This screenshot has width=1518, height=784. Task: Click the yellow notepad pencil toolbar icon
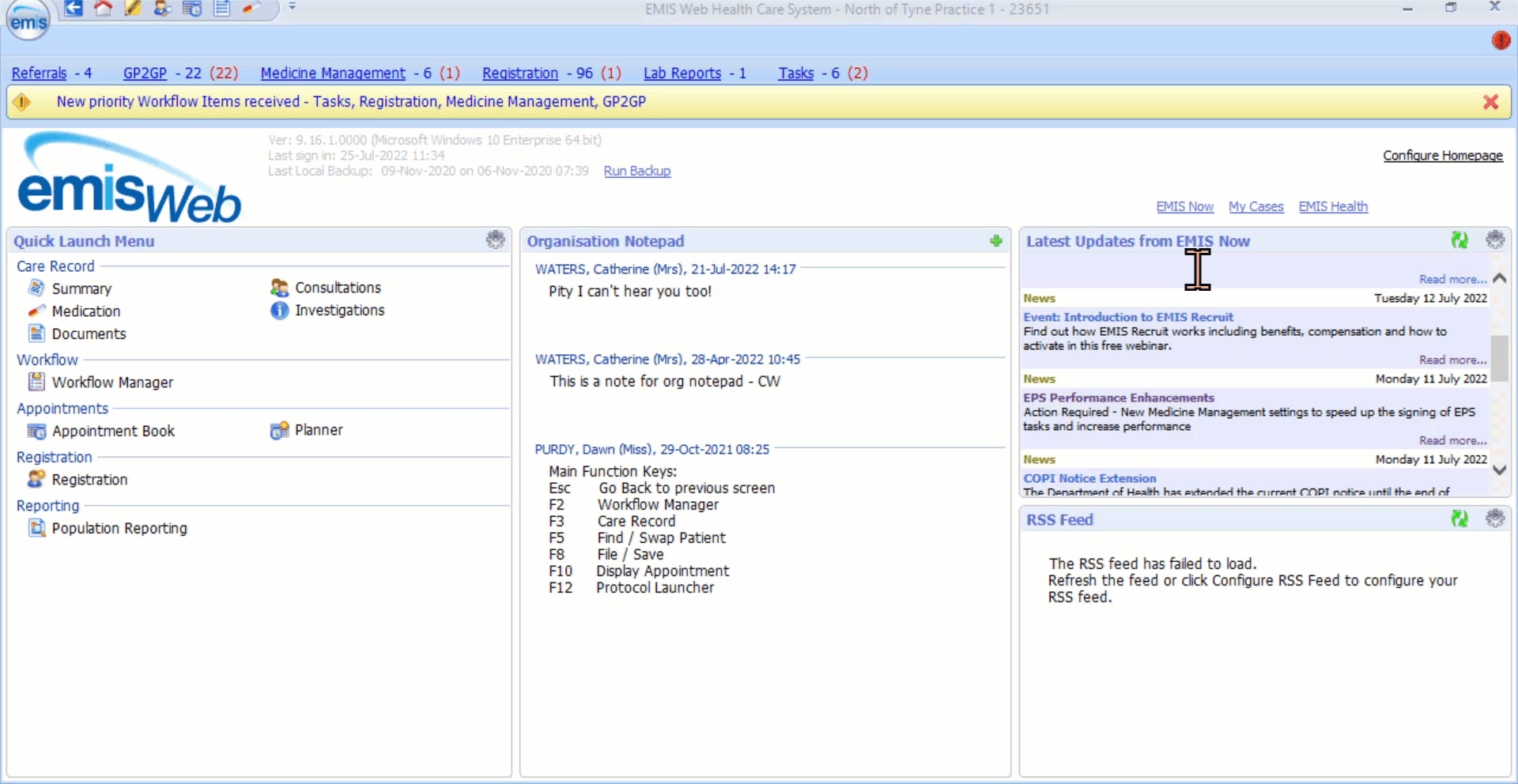(x=133, y=9)
